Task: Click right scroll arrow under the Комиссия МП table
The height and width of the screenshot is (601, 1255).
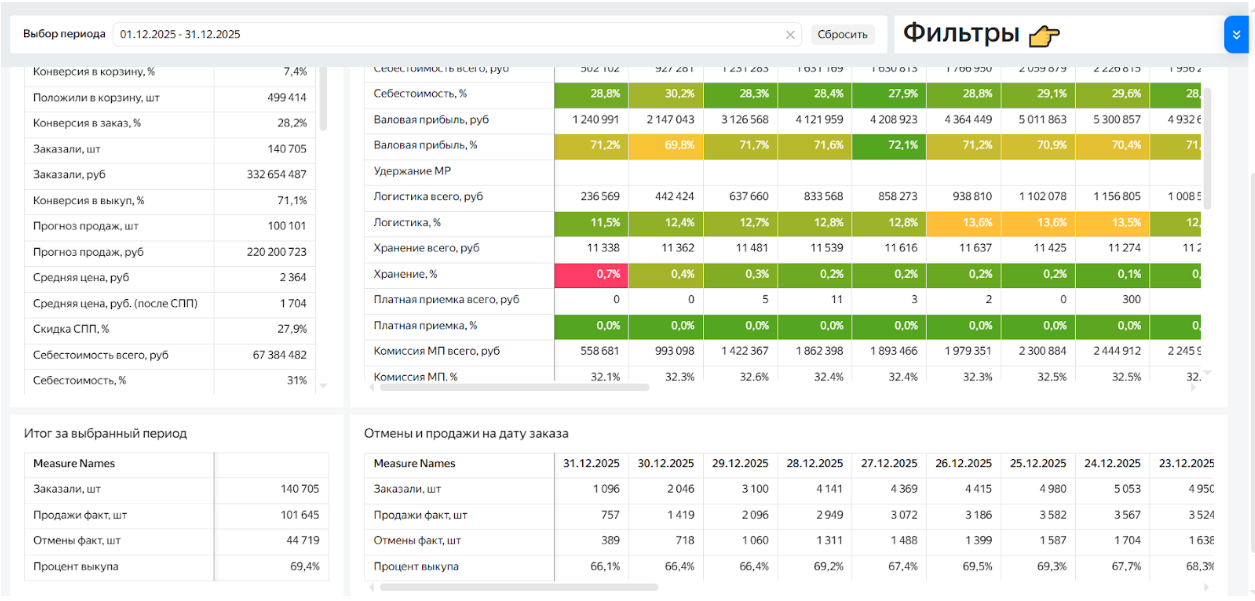Action: pos(1192,387)
